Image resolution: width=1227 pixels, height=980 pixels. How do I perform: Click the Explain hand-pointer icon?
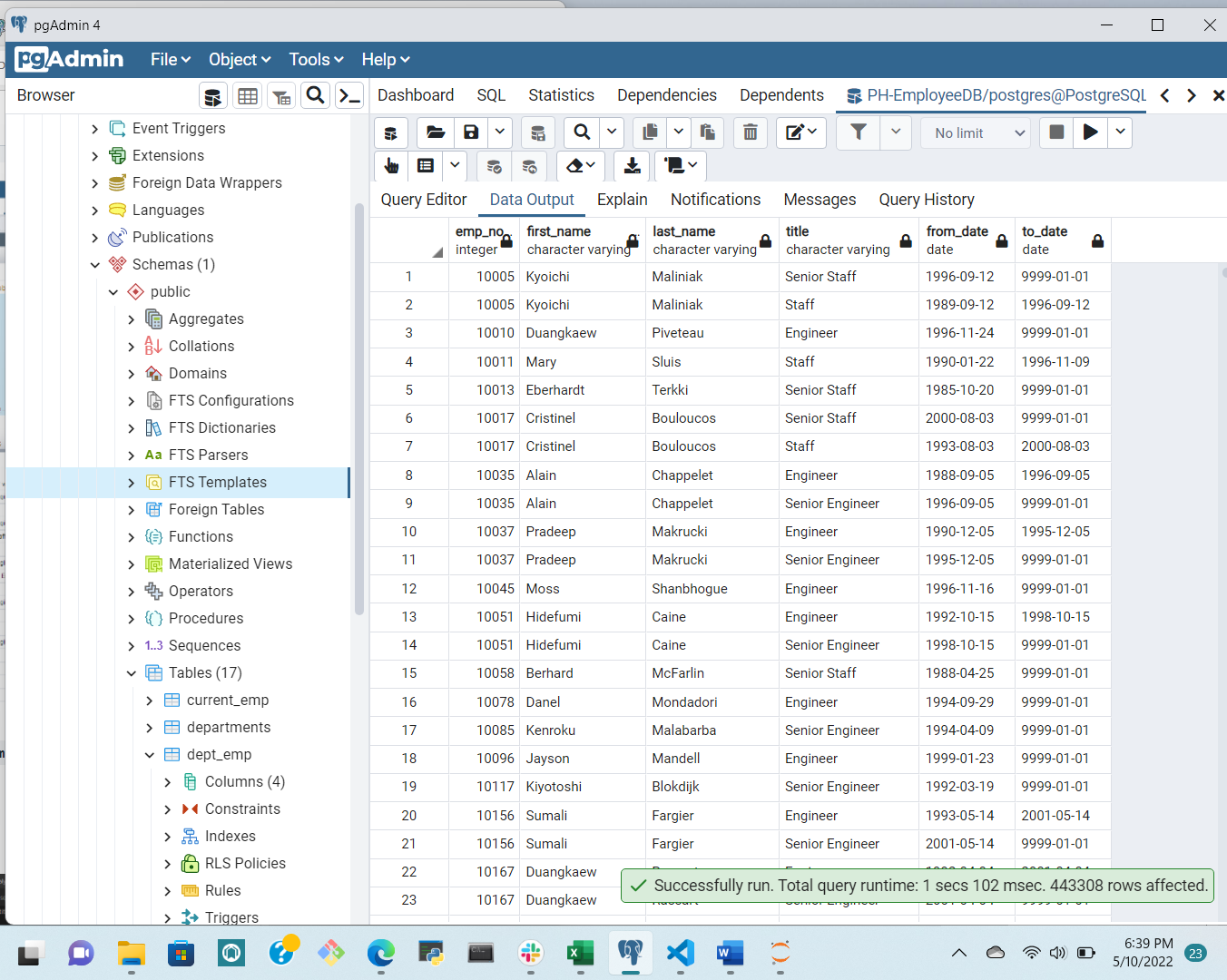[391, 165]
